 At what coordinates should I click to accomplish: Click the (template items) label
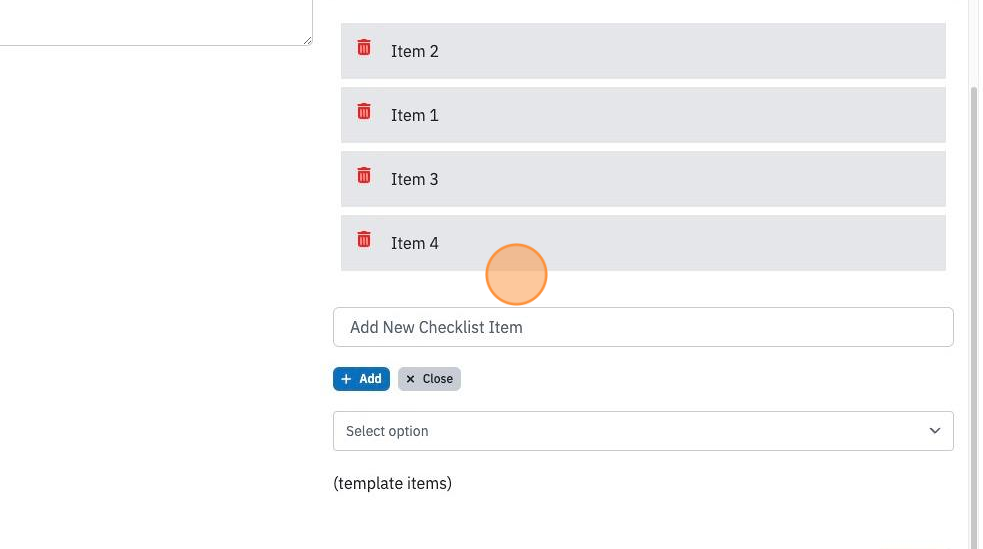[392, 483]
